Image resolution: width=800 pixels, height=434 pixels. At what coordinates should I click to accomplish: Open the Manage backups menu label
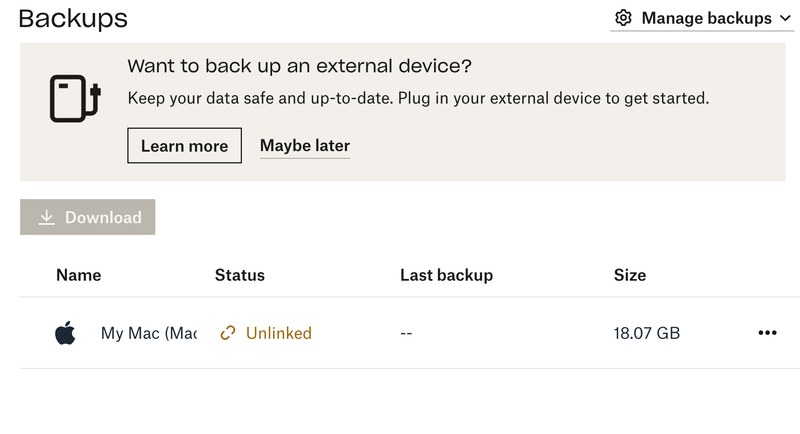pyautogui.click(x=706, y=18)
